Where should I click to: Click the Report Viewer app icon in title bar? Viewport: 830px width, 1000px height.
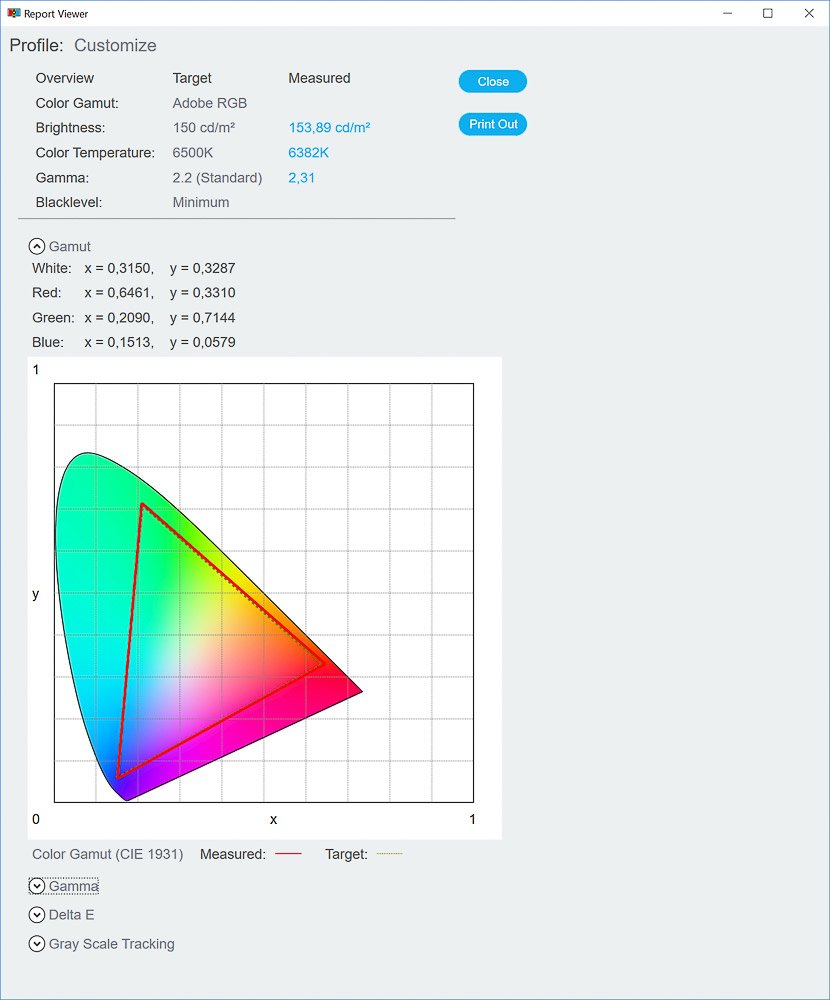tap(13, 13)
